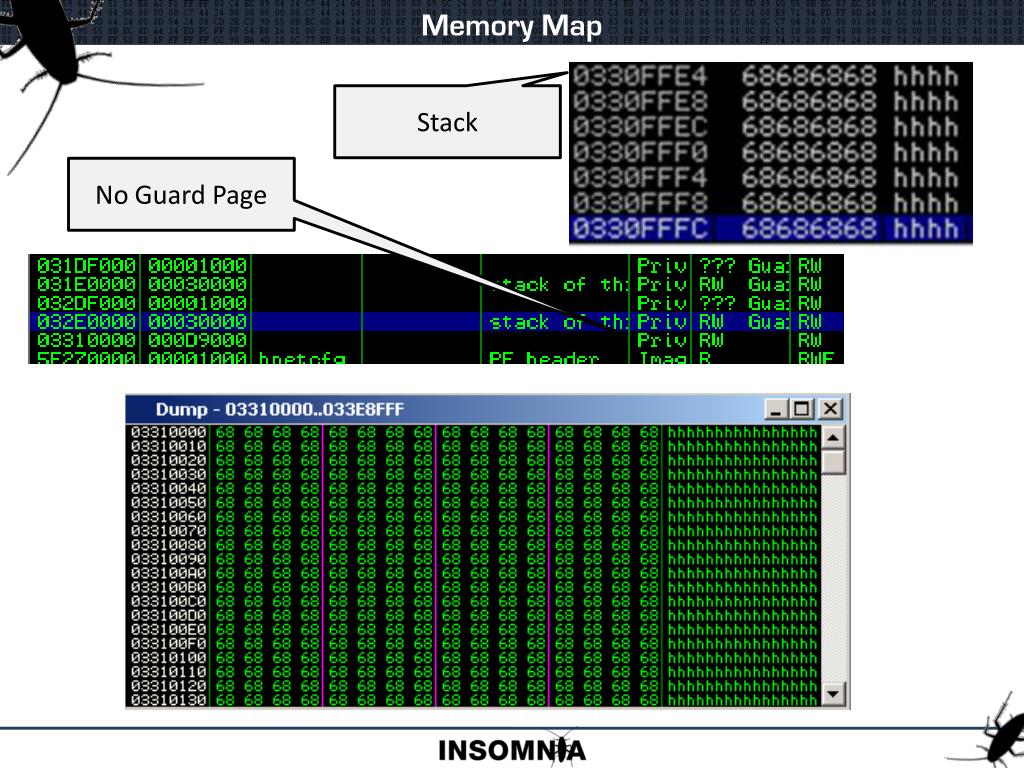Maximize the Dump window
Screen dimensions: 1024x768
coord(801,409)
